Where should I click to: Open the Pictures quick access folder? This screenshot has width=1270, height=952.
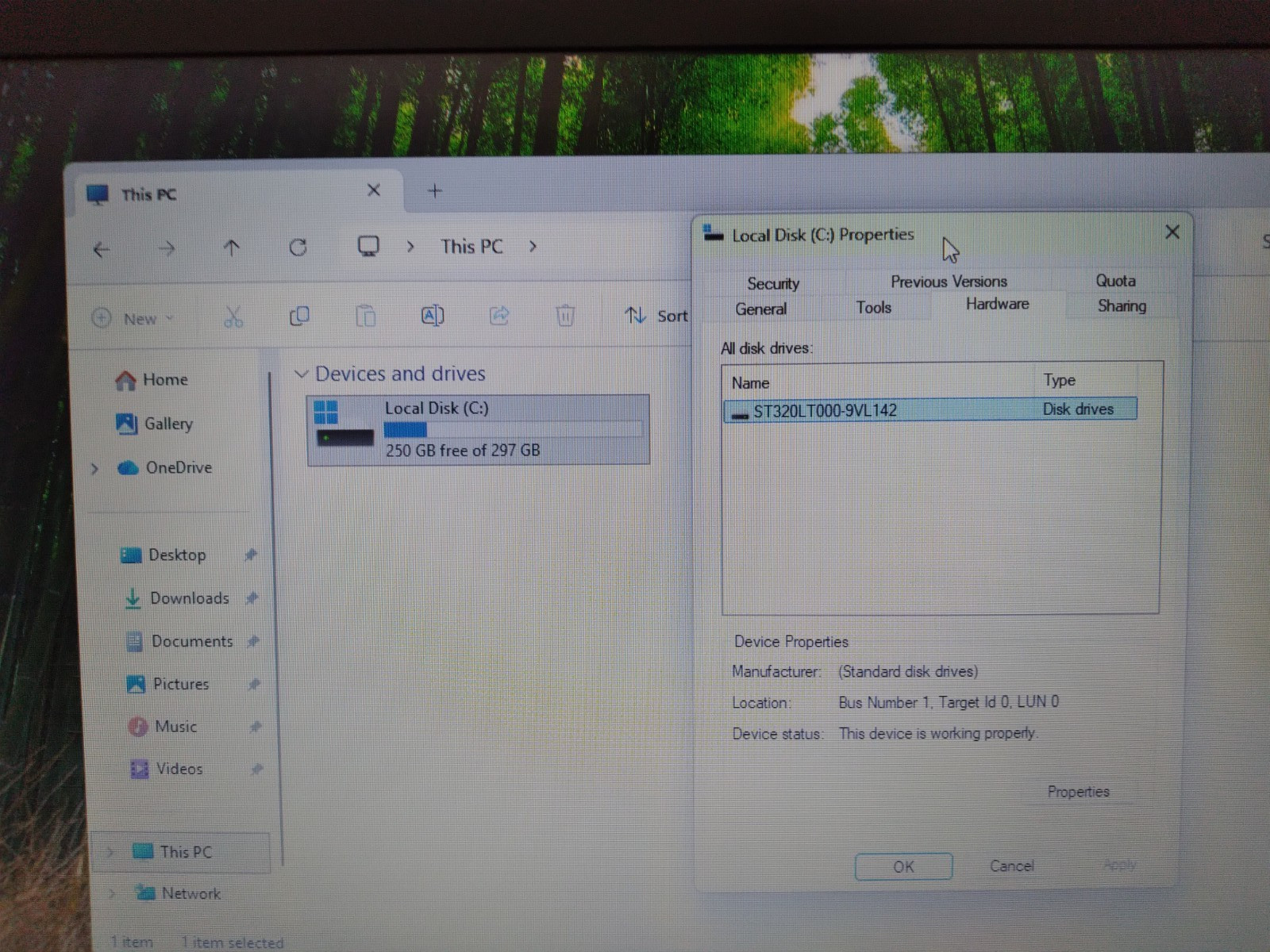[167, 684]
